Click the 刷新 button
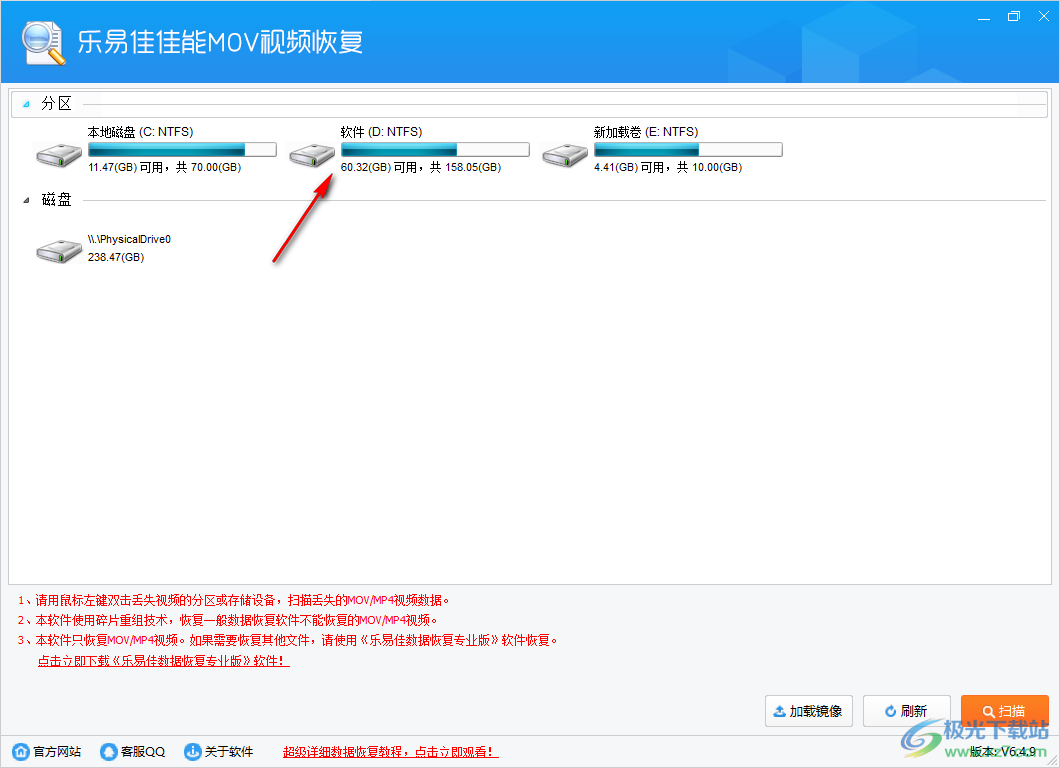 pyautogui.click(x=907, y=711)
